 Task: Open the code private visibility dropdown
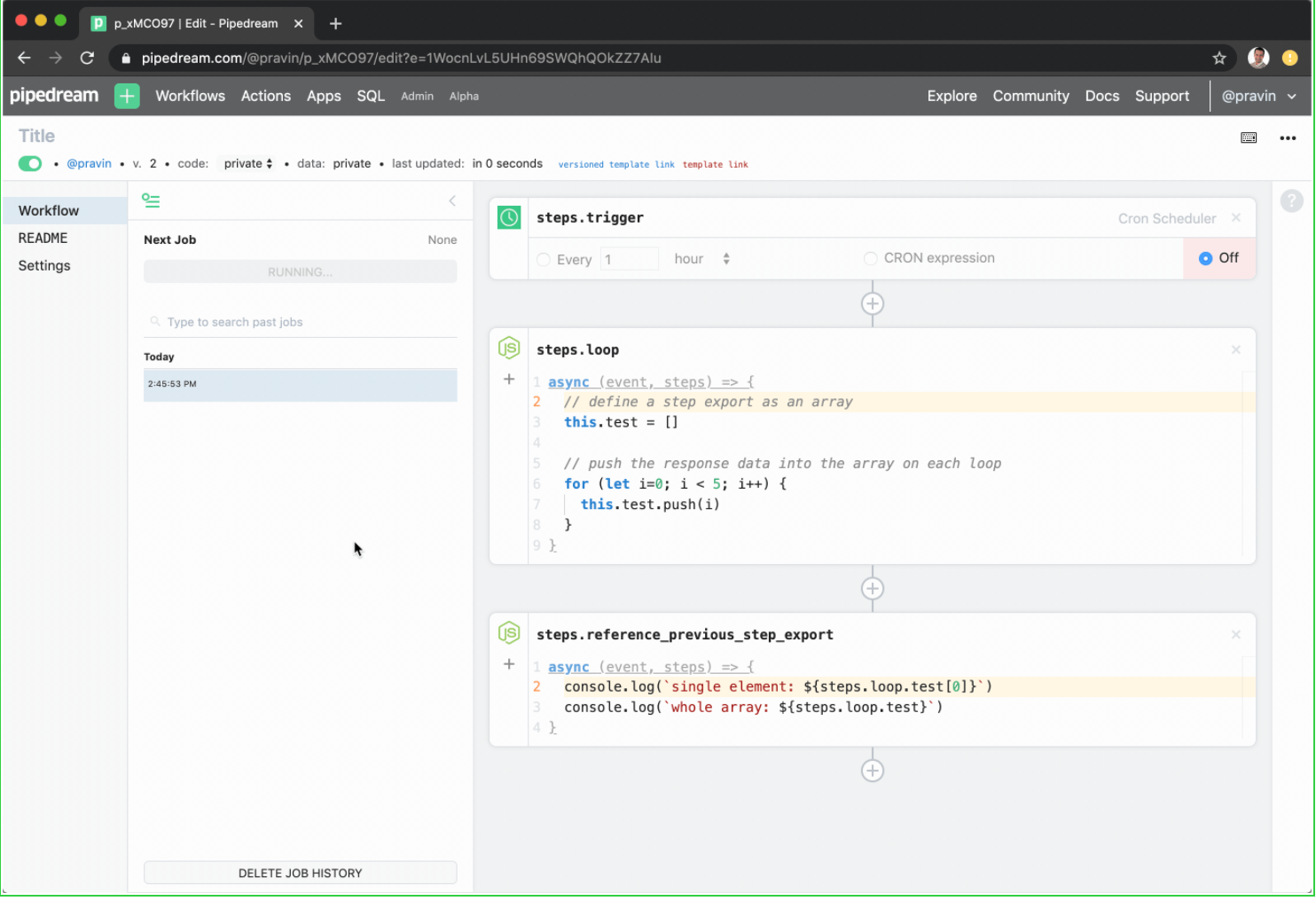tap(247, 163)
